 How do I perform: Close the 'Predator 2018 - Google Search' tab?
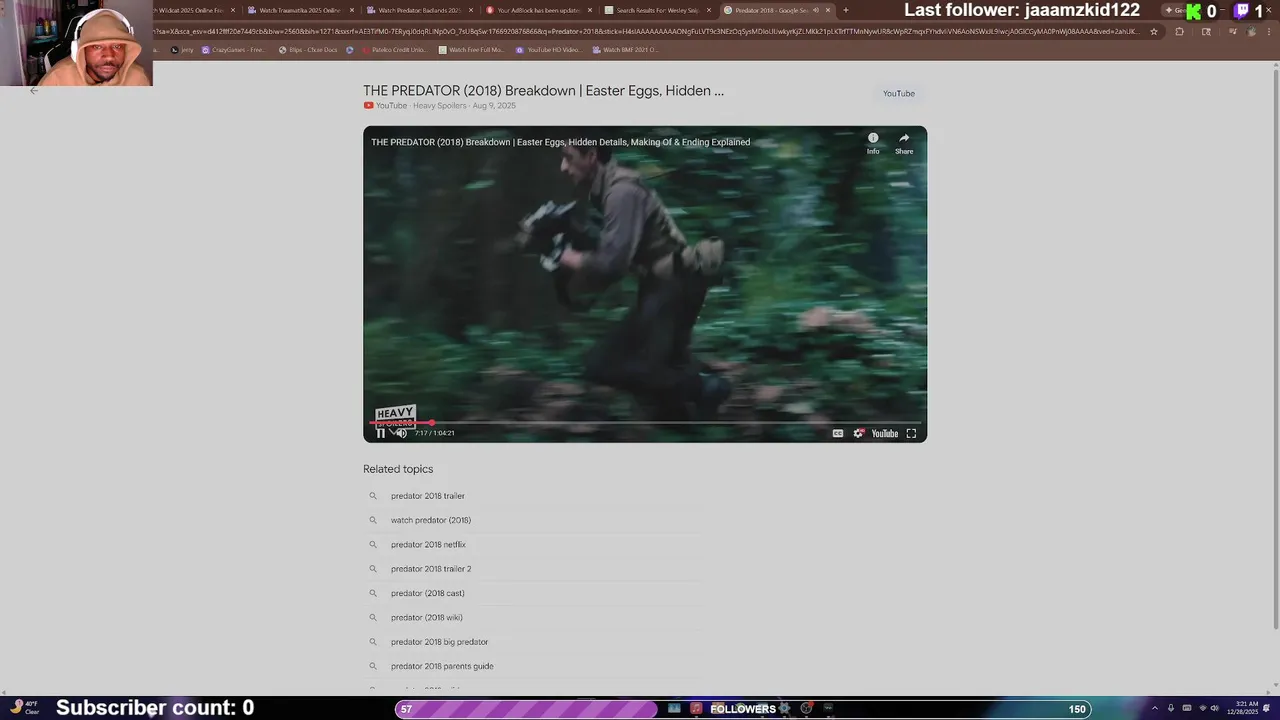click(827, 10)
